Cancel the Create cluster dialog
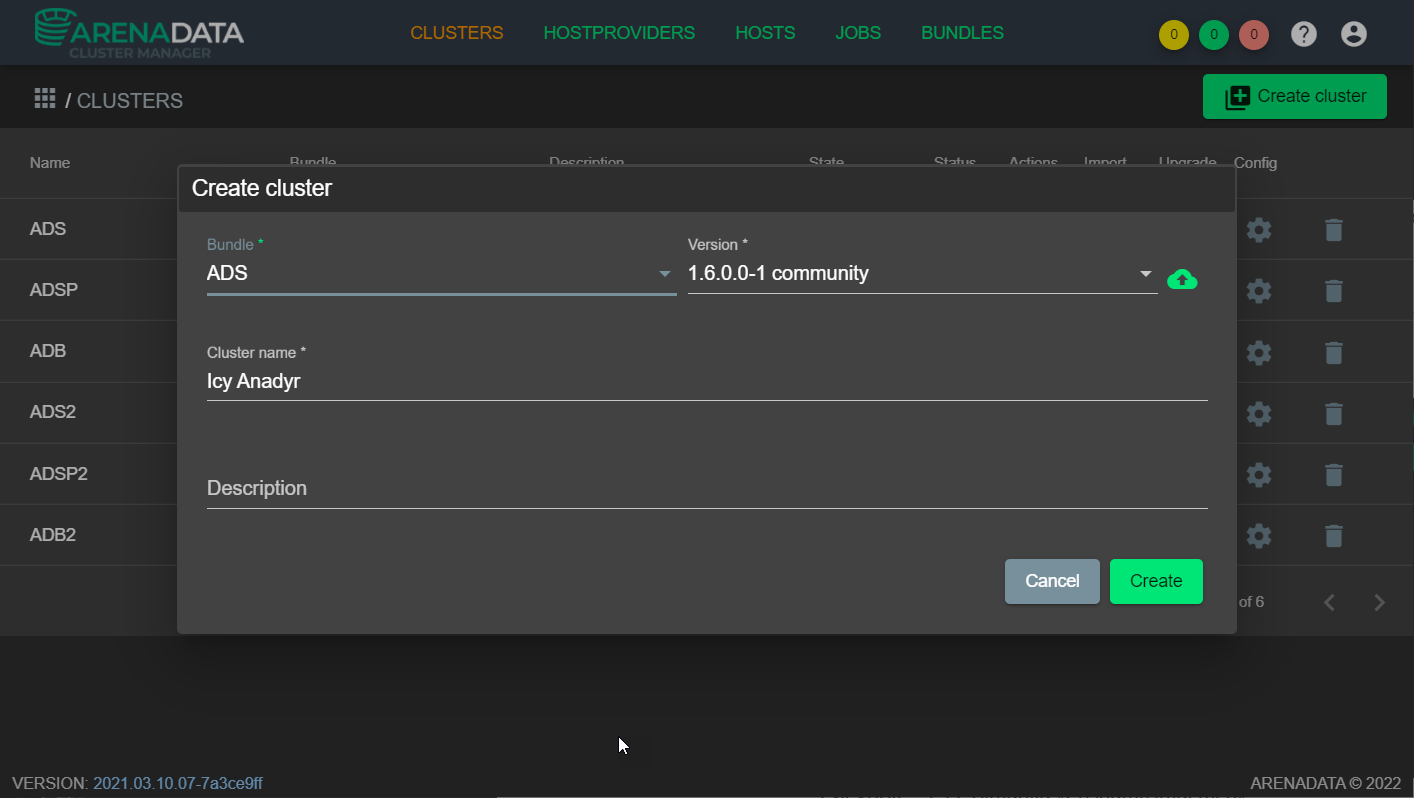 click(x=1052, y=581)
